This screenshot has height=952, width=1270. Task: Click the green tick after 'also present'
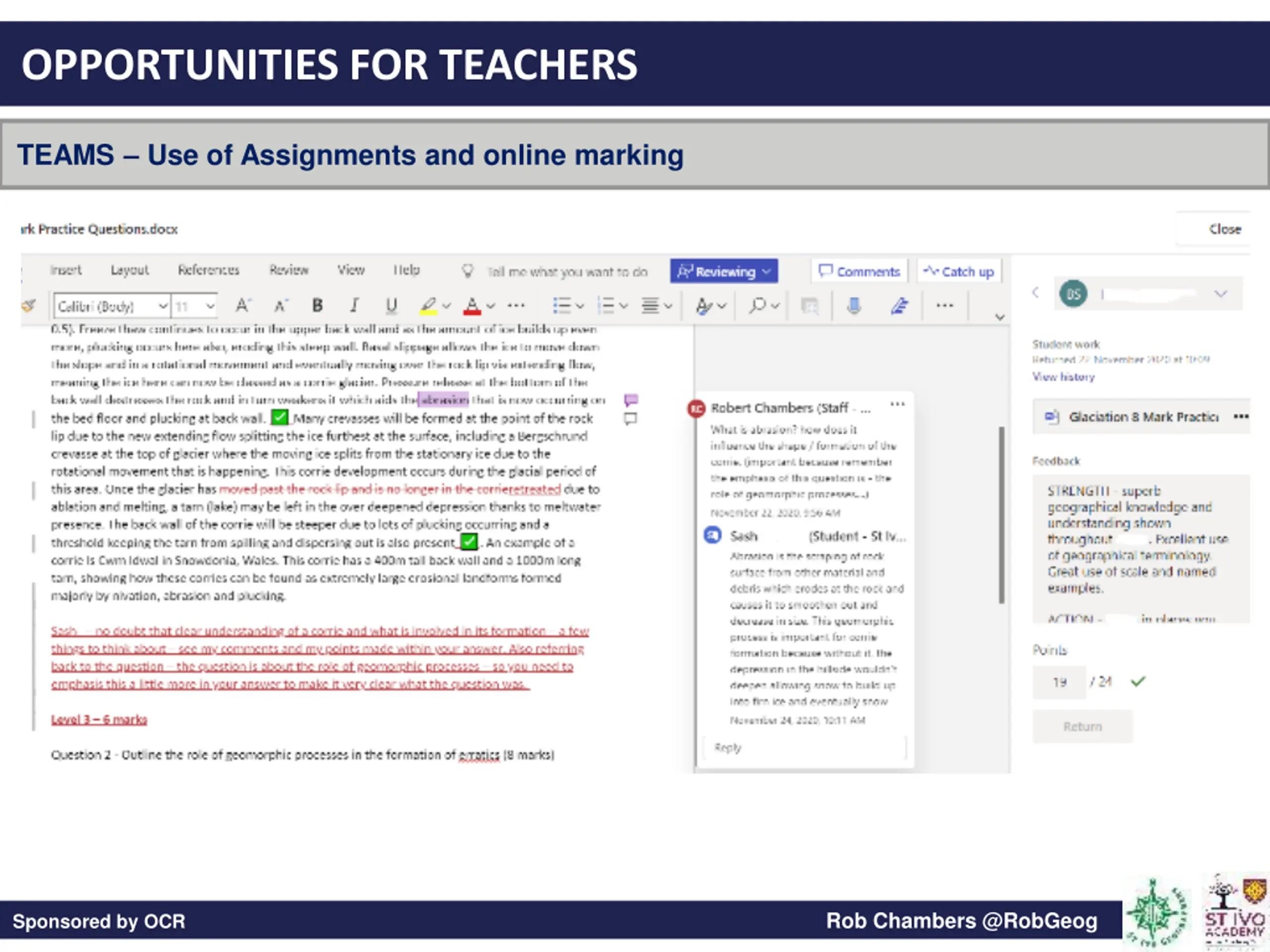pyautogui.click(x=469, y=541)
